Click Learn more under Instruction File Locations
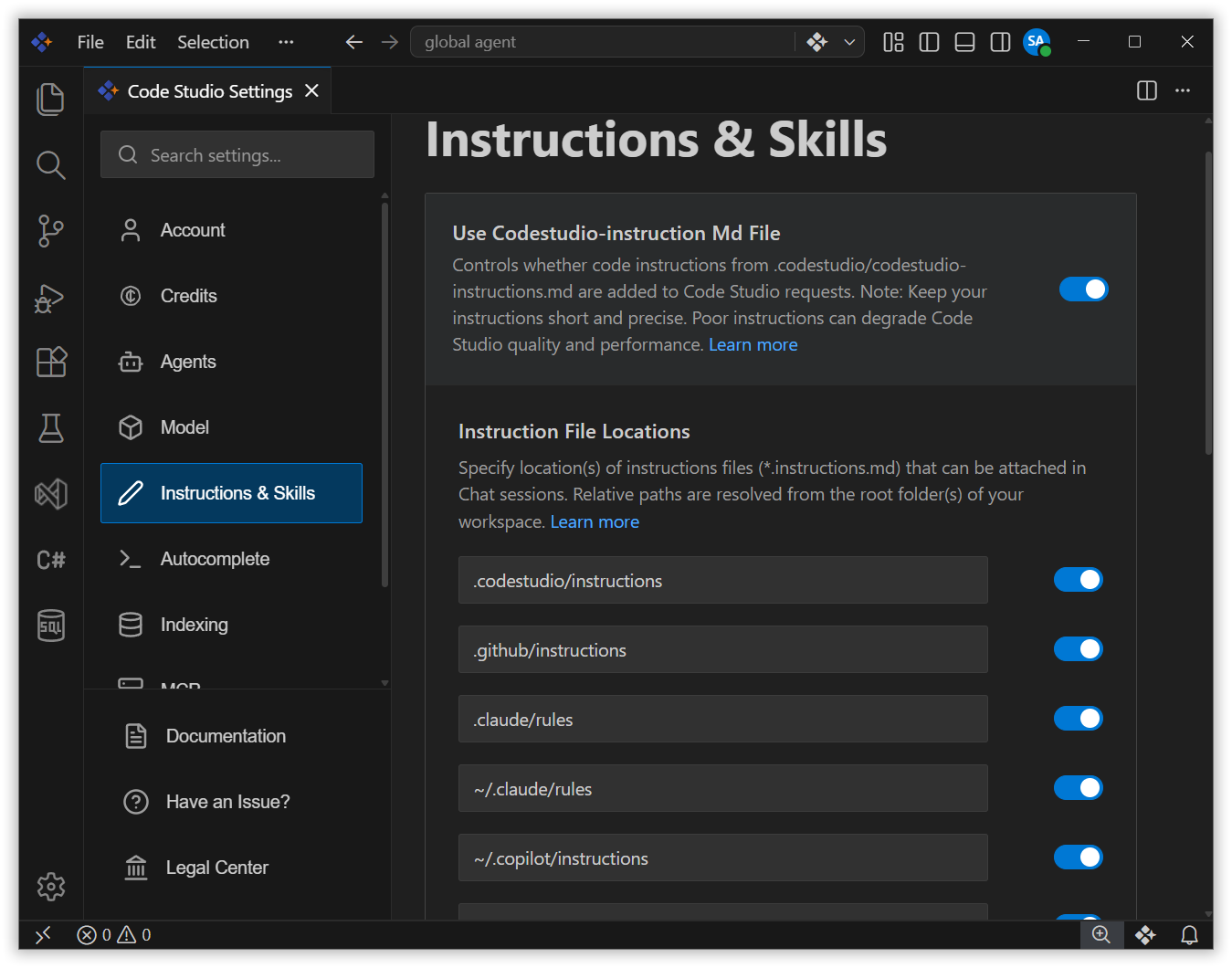 [x=595, y=521]
